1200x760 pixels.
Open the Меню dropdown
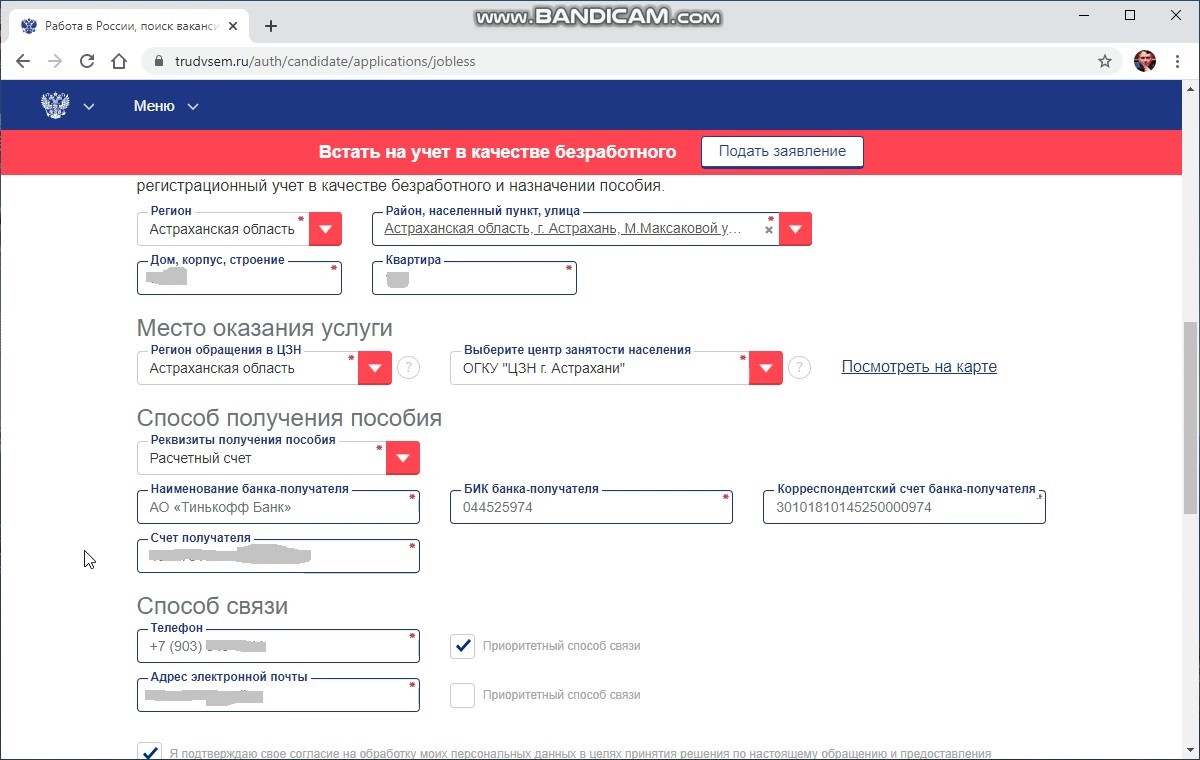click(x=166, y=106)
